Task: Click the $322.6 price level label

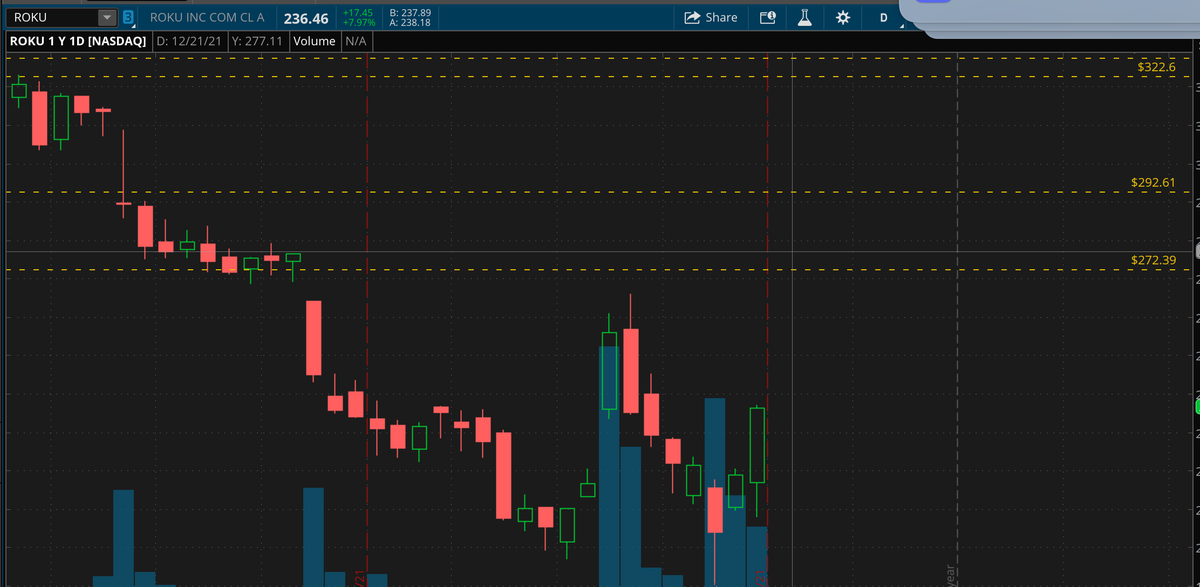Action: point(1157,66)
